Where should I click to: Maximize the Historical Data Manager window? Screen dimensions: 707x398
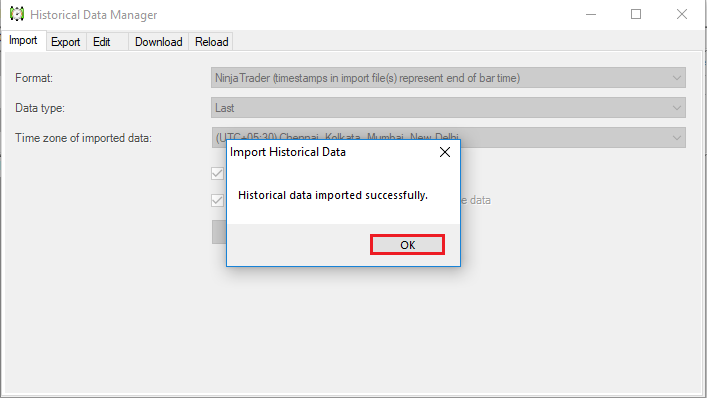(x=636, y=14)
